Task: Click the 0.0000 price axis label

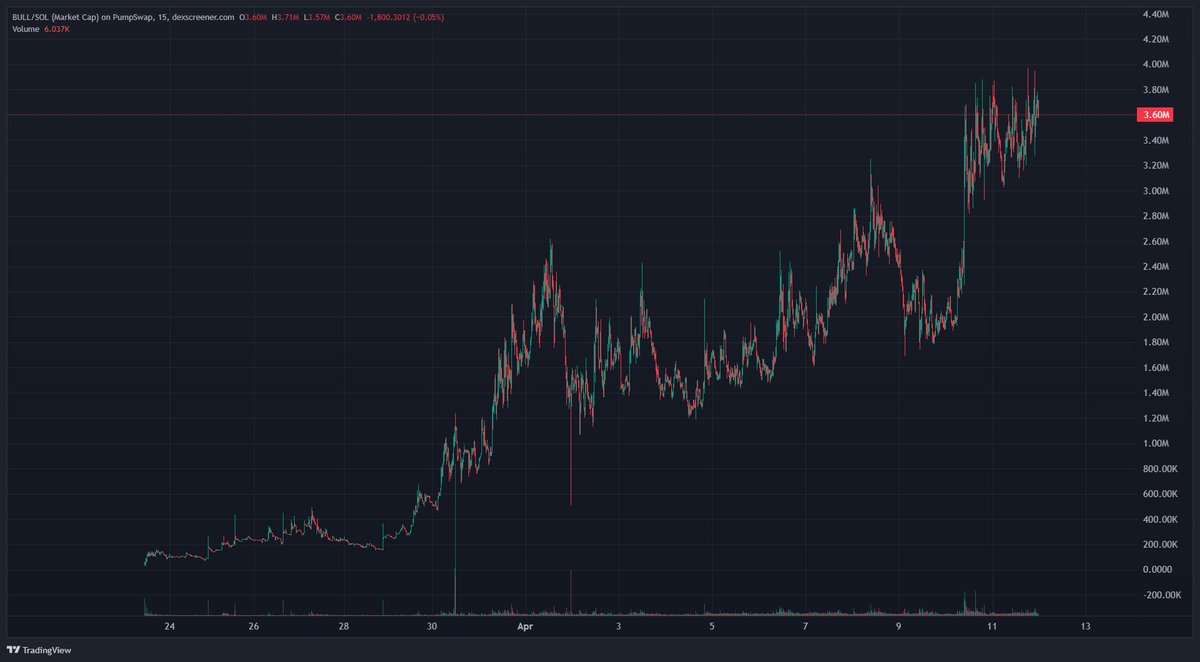Action: 1156,569
